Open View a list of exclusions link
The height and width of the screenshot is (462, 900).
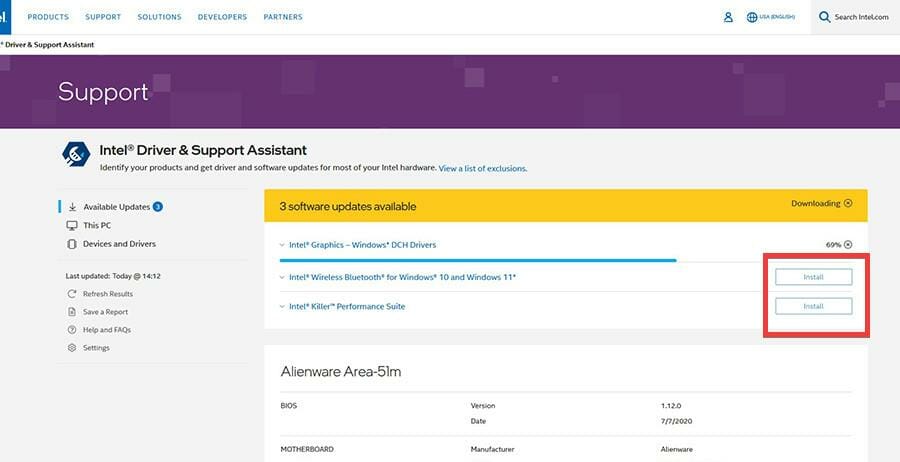482,169
